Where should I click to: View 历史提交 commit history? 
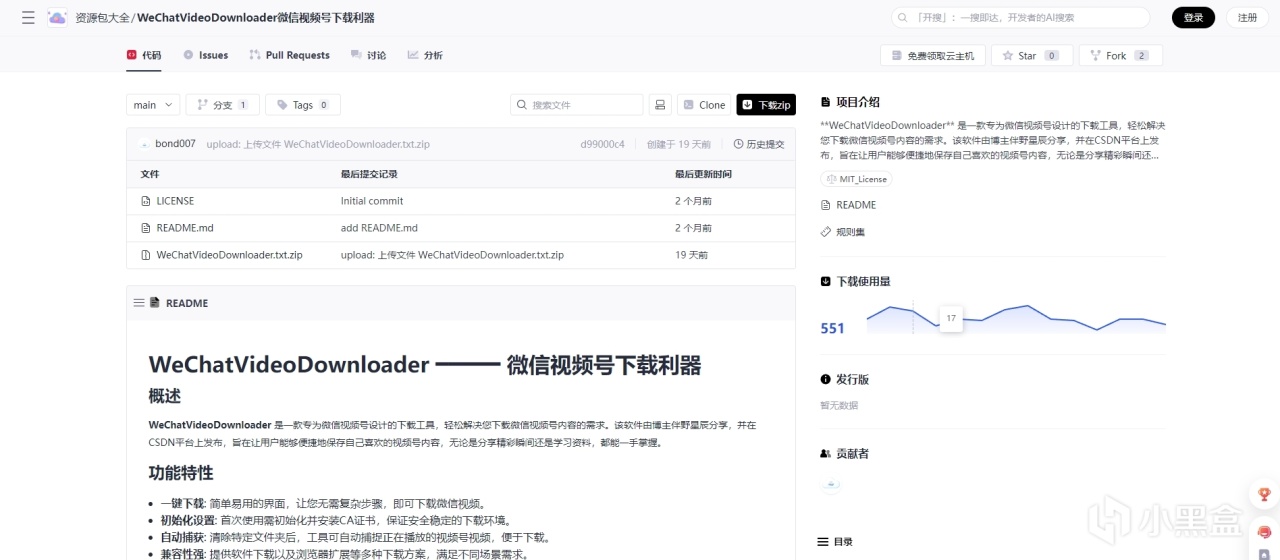coord(759,144)
